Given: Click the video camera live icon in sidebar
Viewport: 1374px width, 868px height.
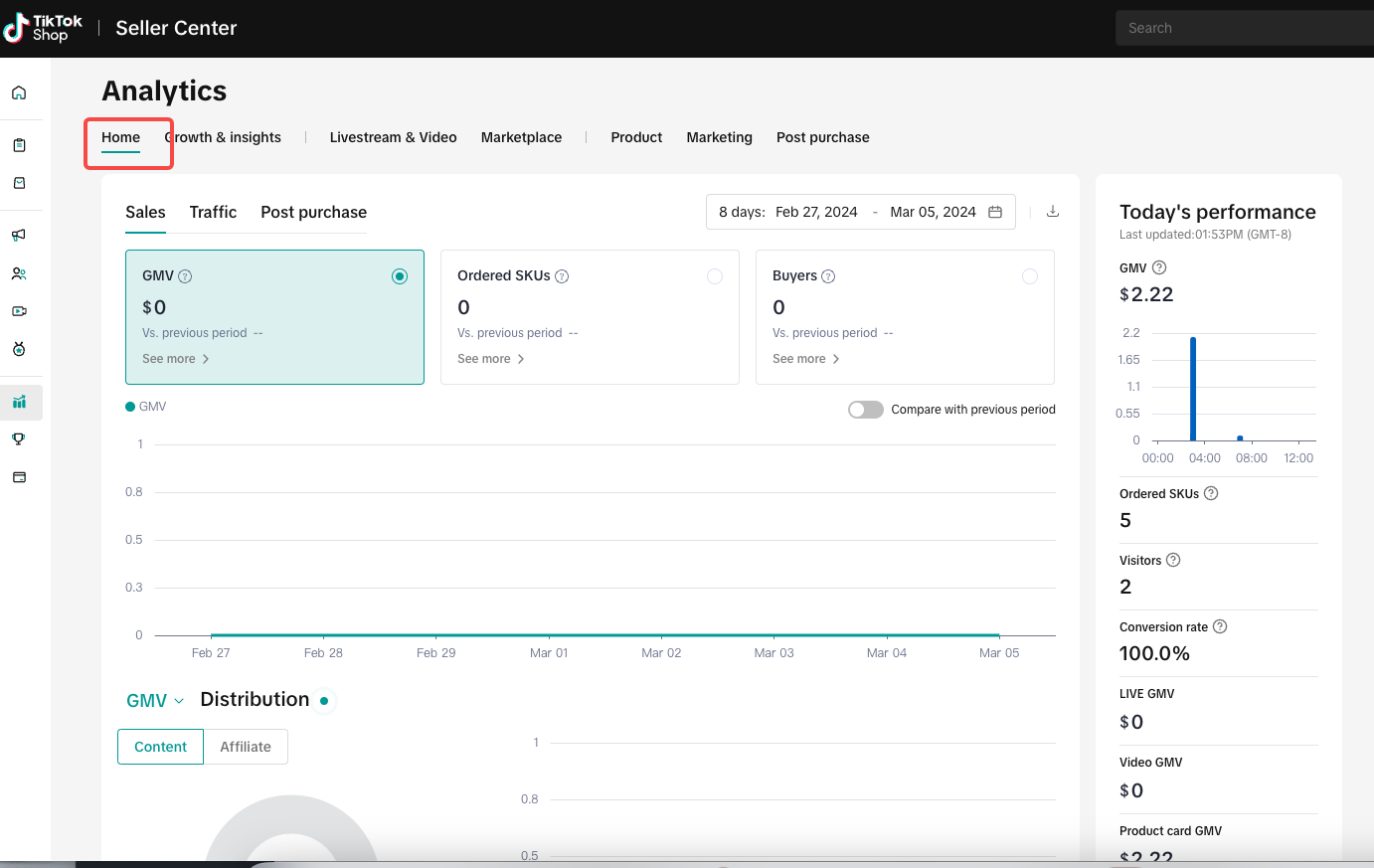Looking at the screenshot, I should coord(19,311).
